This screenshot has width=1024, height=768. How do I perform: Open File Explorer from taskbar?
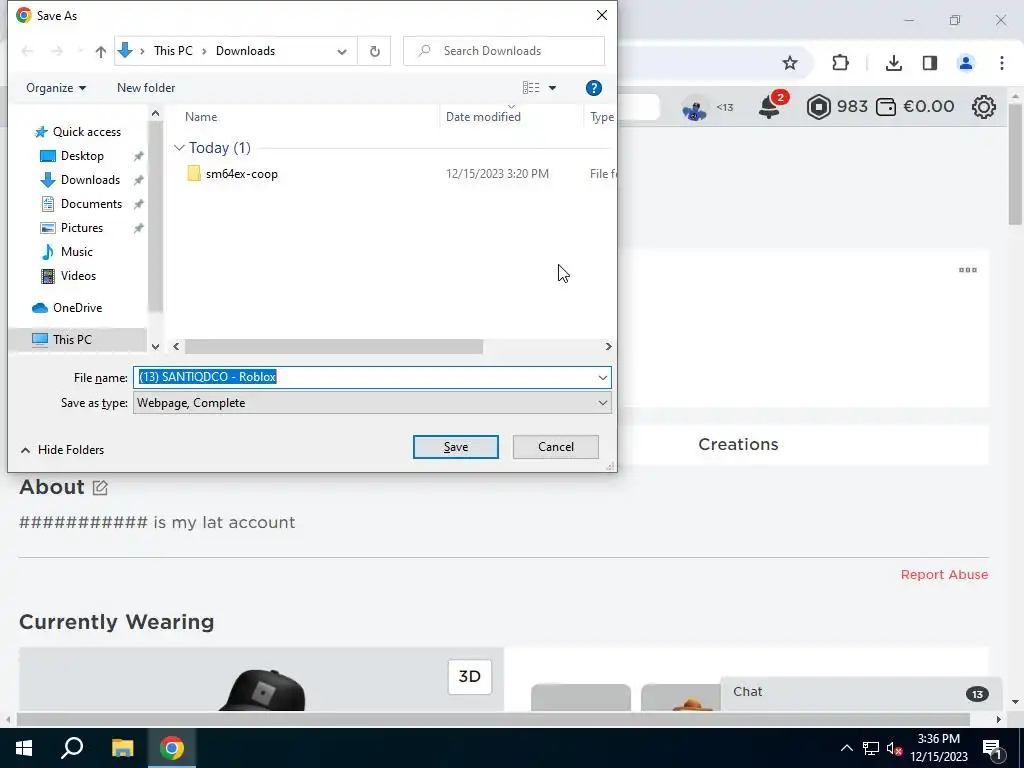[x=122, y=748]
